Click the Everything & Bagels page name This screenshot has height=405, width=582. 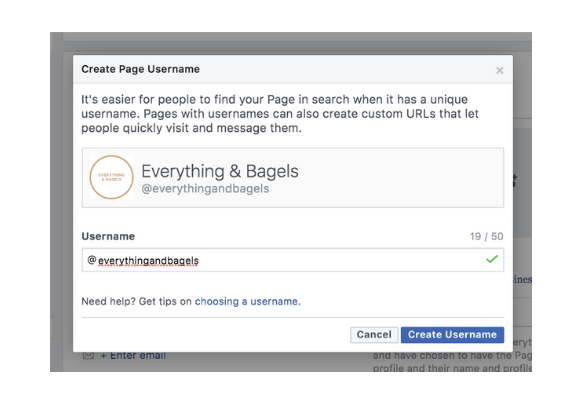pos(220,171)
